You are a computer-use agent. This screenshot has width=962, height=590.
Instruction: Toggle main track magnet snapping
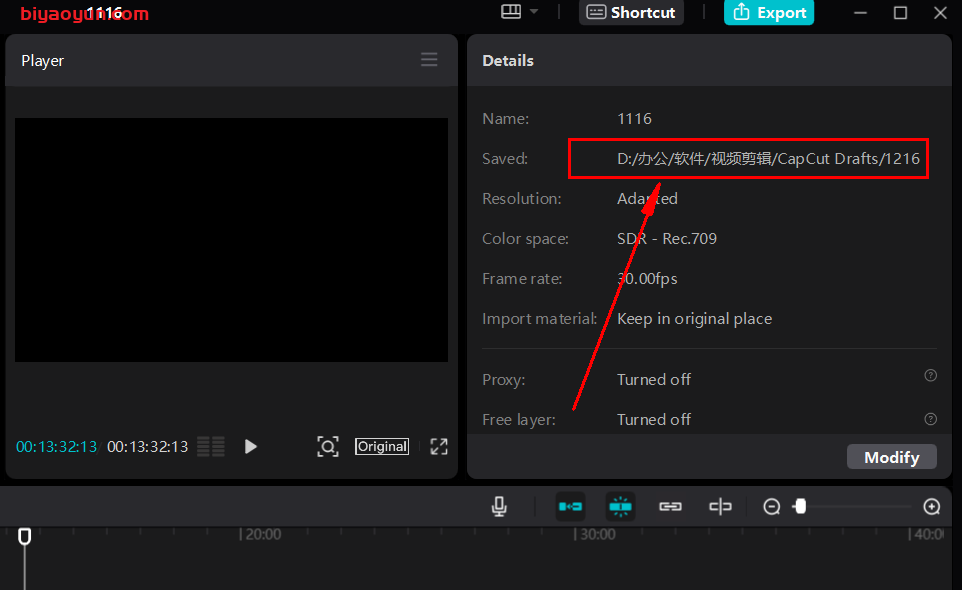pos(571,507)
